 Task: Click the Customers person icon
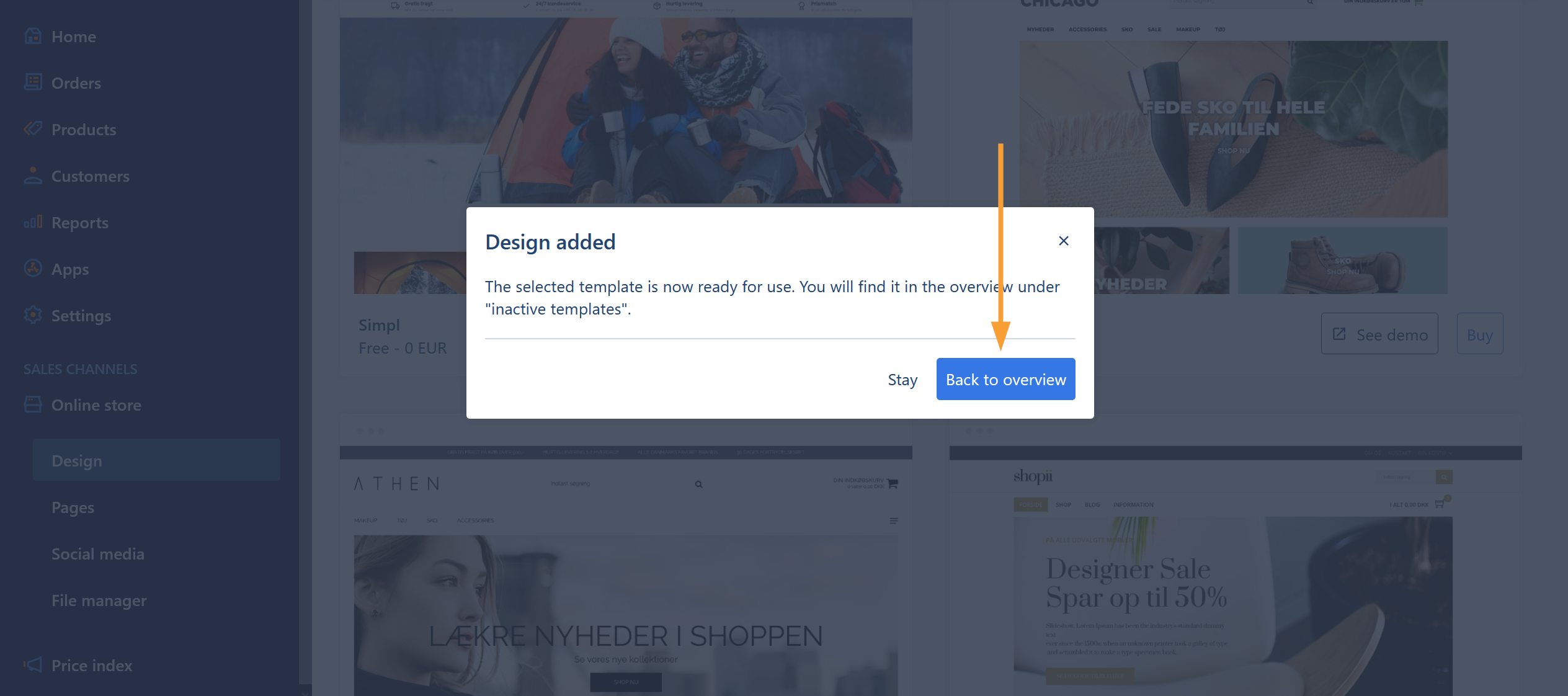tap(33, 176)
